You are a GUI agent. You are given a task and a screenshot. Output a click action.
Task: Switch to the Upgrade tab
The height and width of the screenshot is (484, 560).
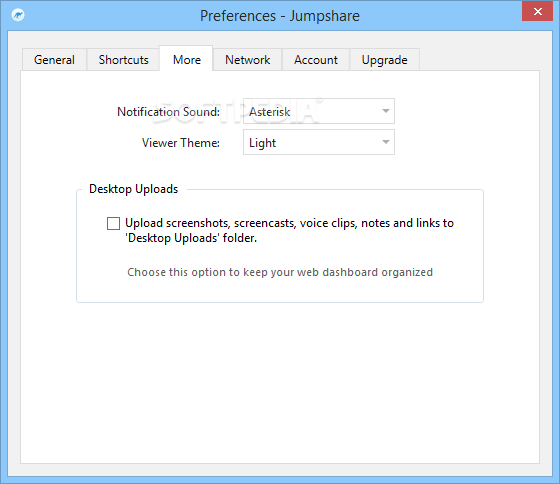pos(384,60)
